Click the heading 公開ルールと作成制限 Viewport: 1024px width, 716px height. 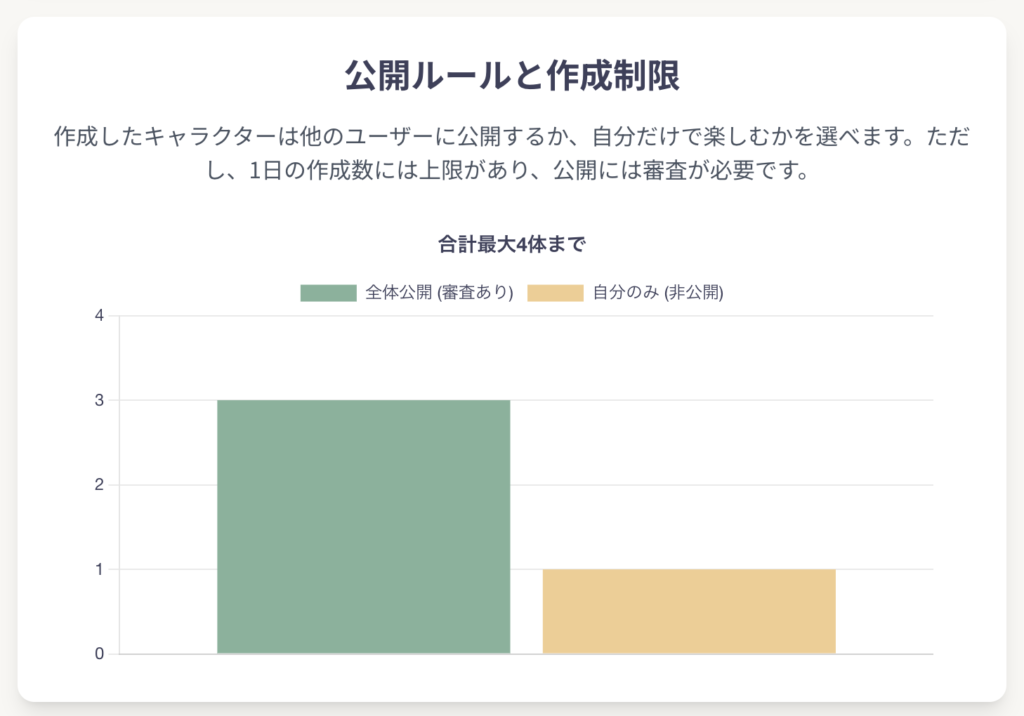click(512, 75)
